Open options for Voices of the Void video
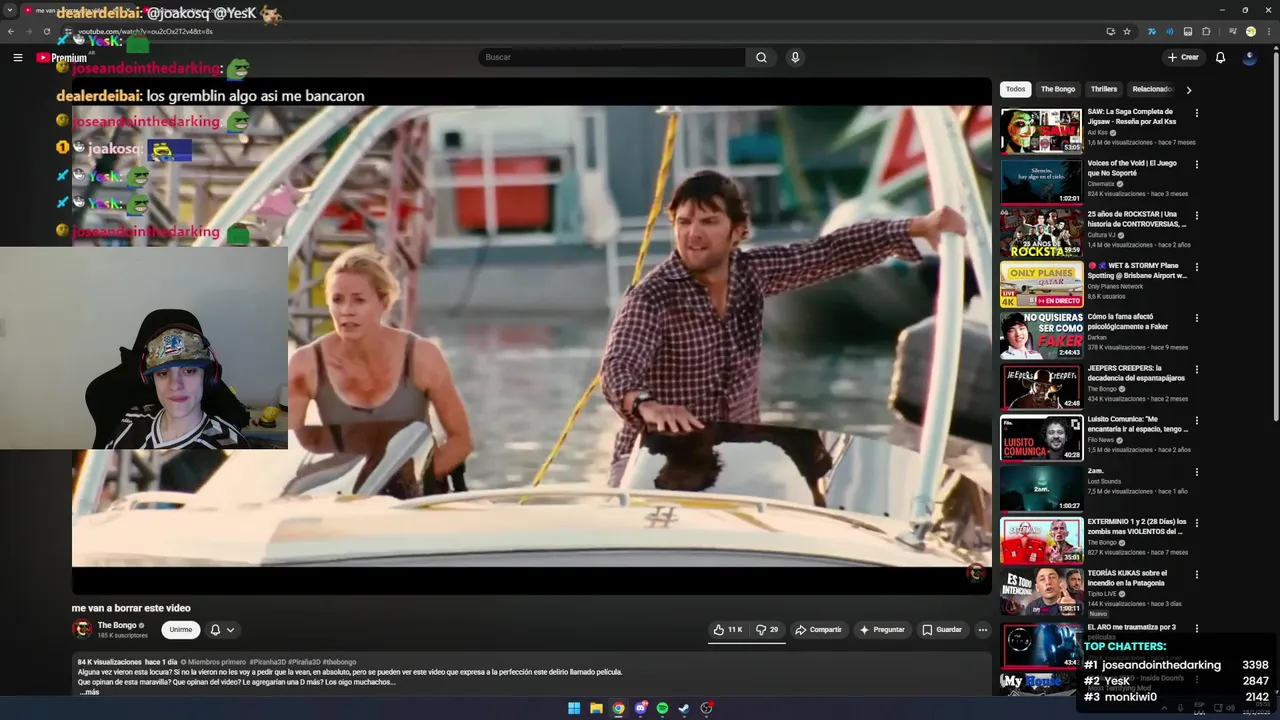This screenshot has width=1280, height=720. coord(1196,164)
